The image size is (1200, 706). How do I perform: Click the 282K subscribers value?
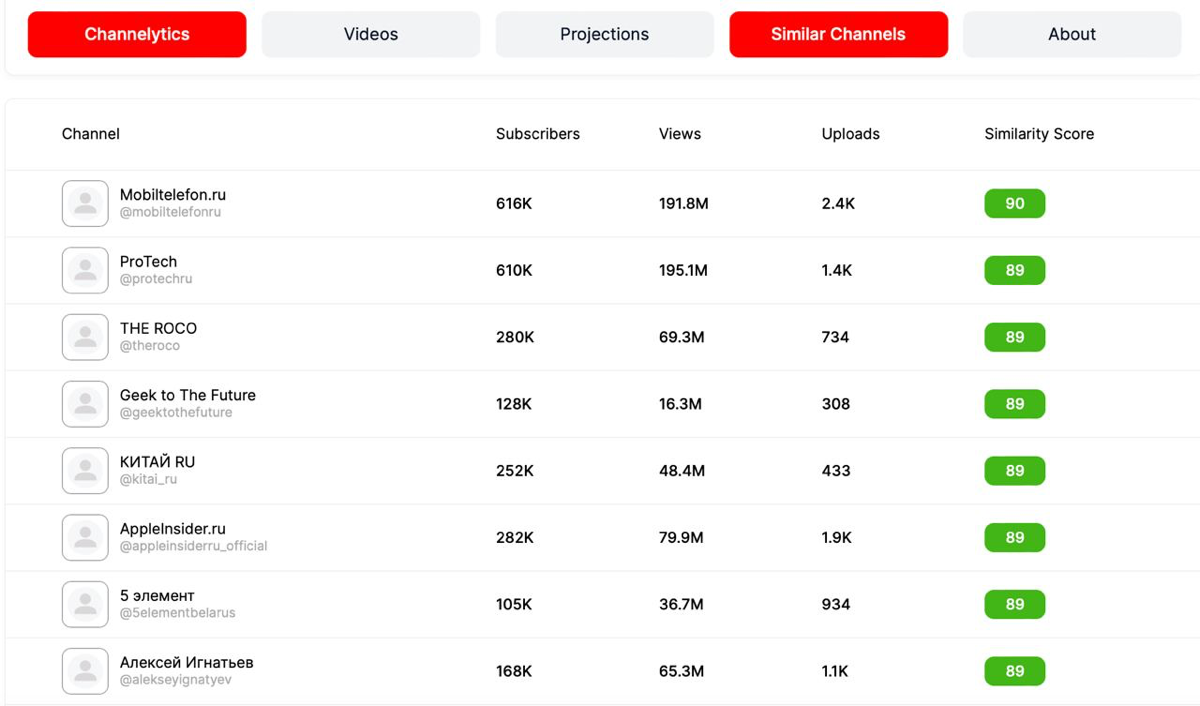515,538
